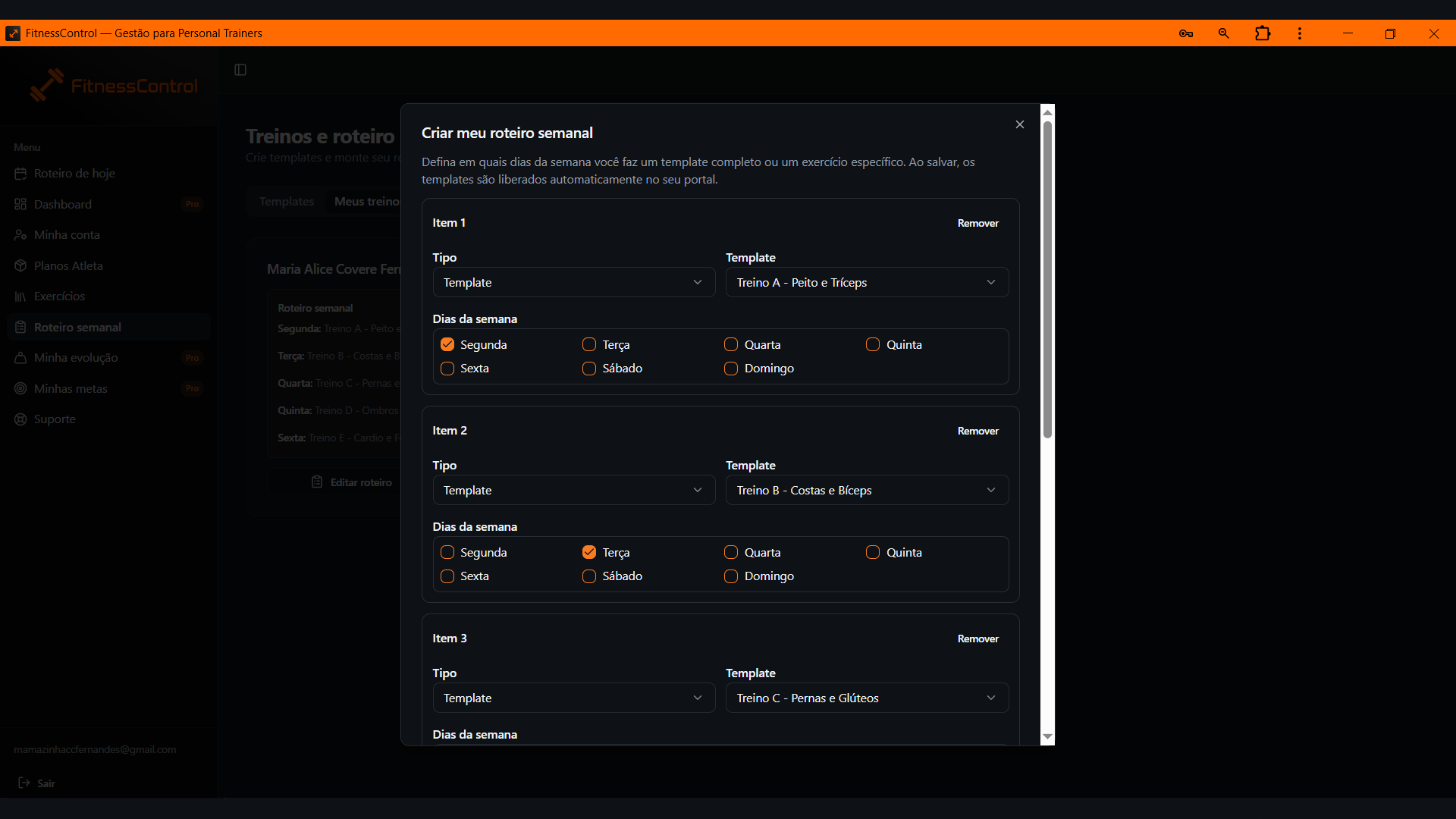The image size is (1456, 819).
Task: Click the Exercícios library icon
Action: [20, 297]
